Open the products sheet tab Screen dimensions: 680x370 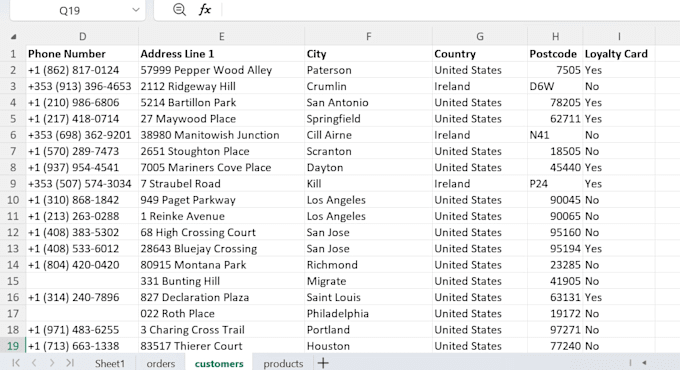pos(283,363)
